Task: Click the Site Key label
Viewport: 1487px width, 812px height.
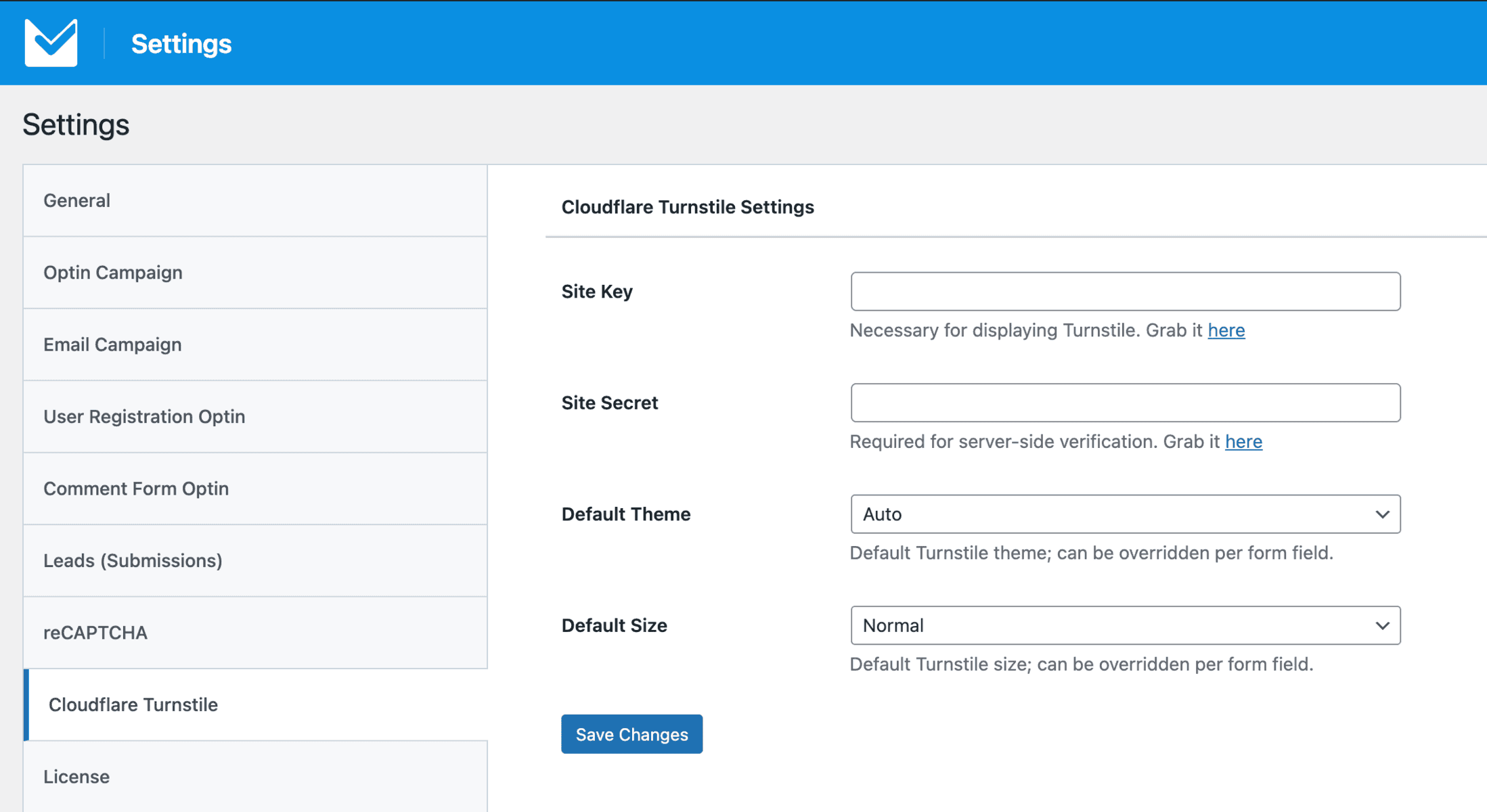Action: tap(597, 292)
